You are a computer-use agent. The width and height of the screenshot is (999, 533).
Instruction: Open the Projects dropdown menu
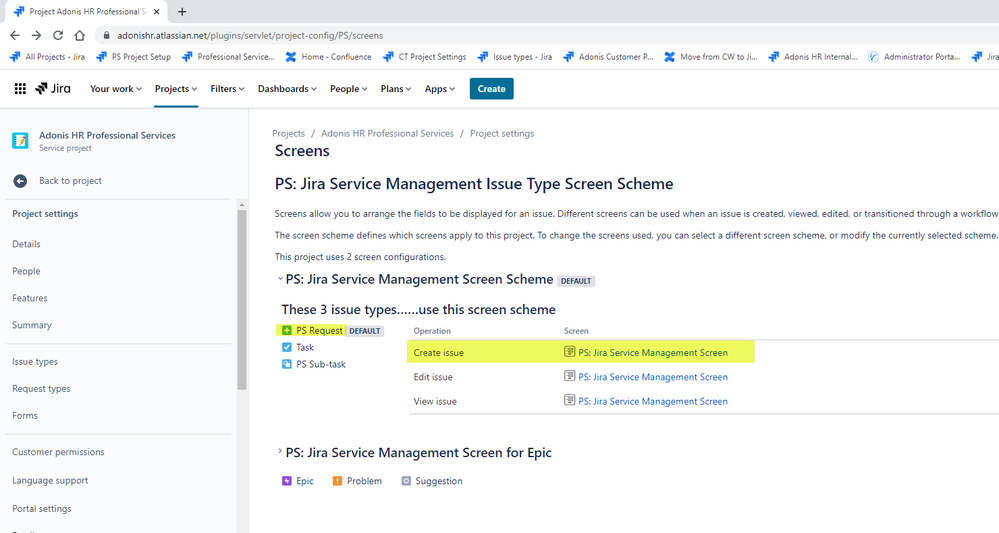pyautogui.click(x=176, y=89)
